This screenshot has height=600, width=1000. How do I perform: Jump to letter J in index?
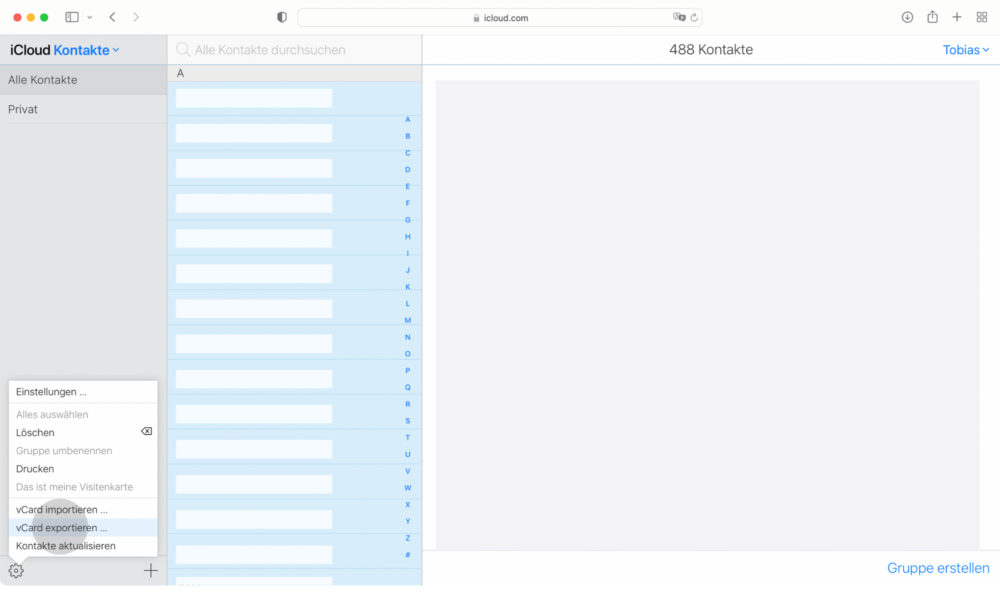click(408, 270)
